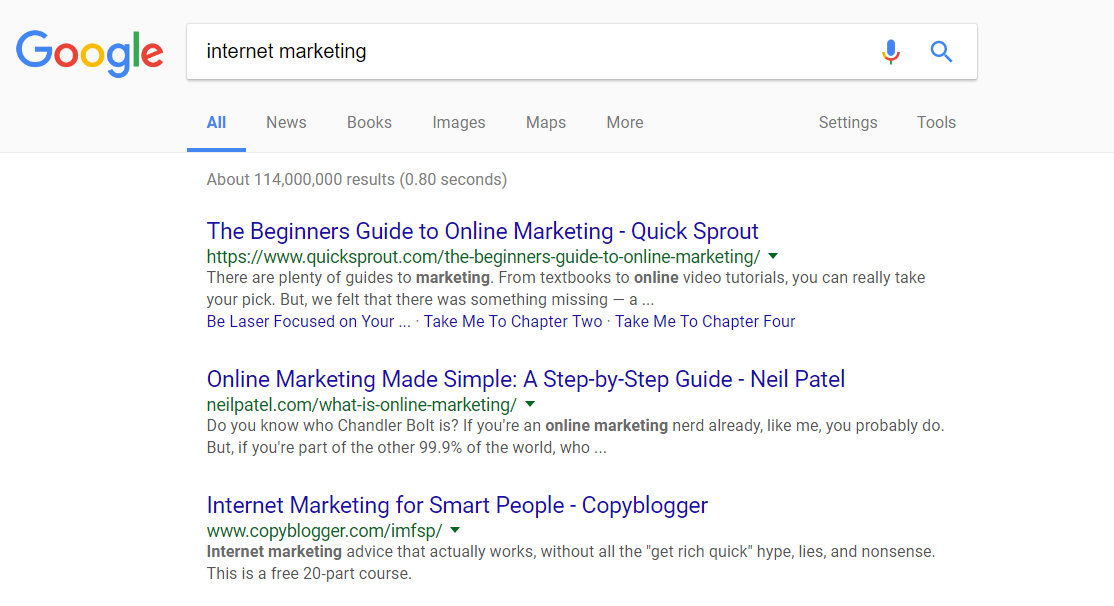Open Online Marketing Made Simple Neil Patel result

coord(526,379)
